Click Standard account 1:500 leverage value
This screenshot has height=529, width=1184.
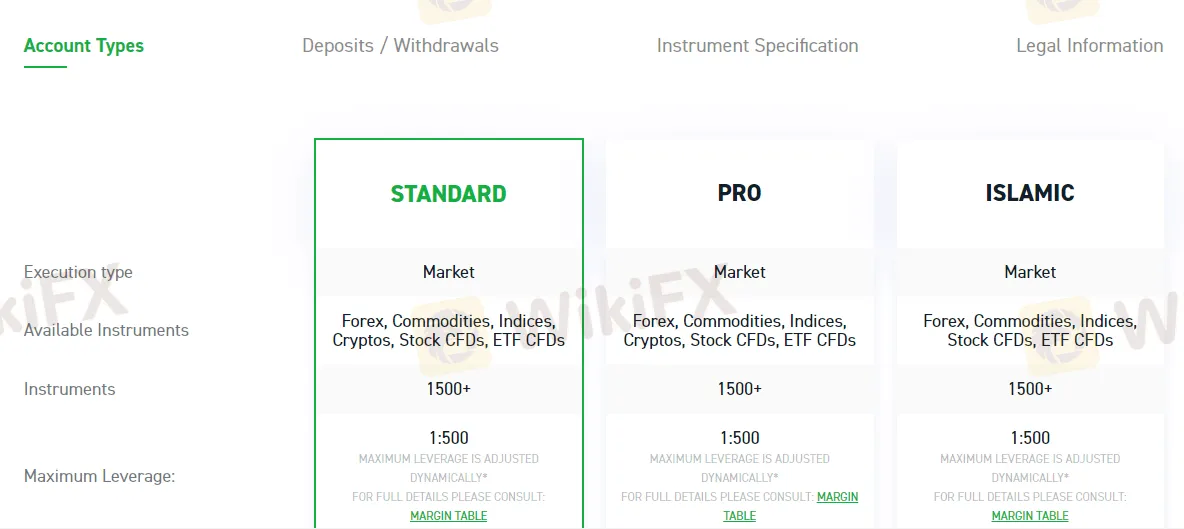449,438
